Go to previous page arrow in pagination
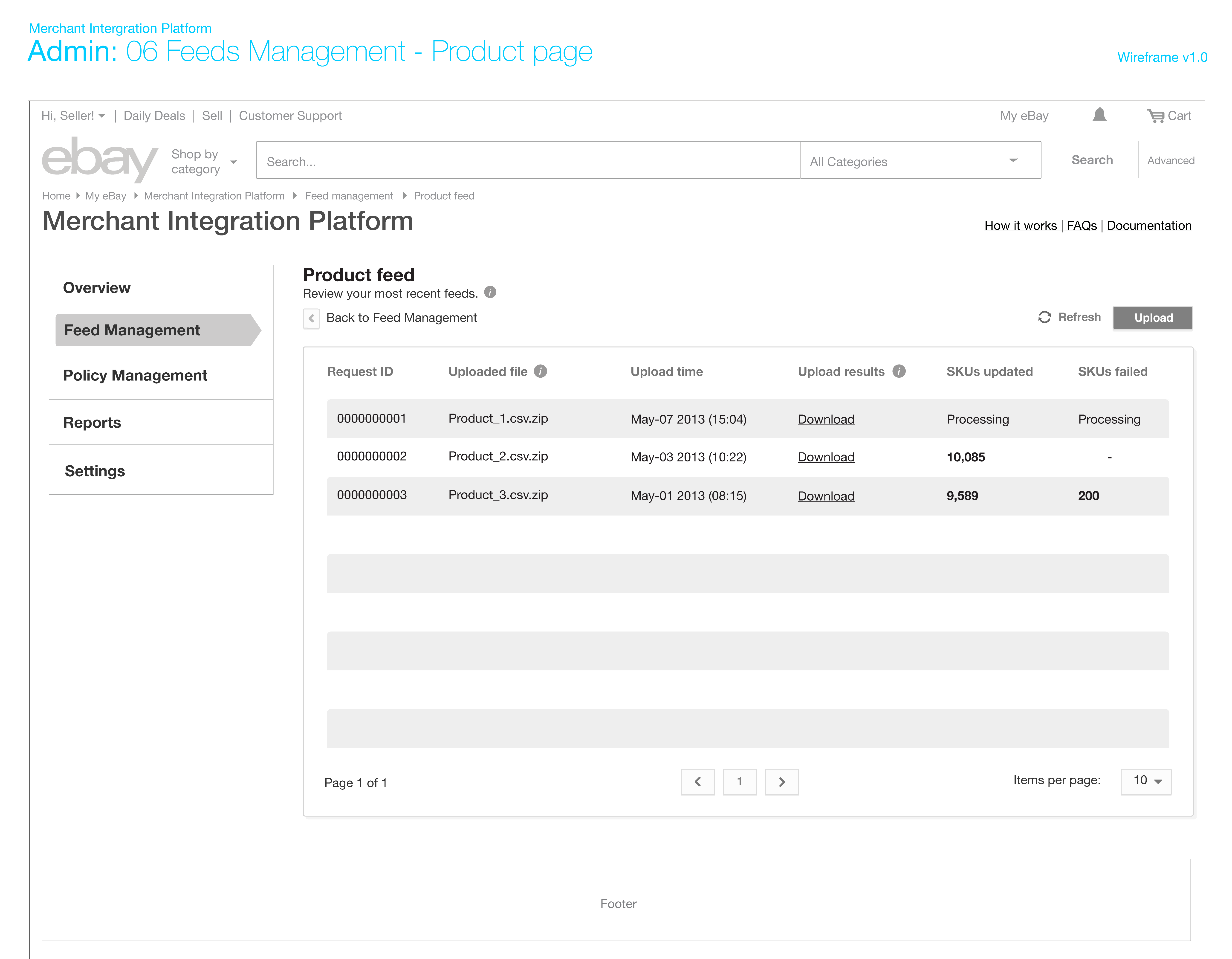This screenshot has width=1232, height=959. coord(698,781)
